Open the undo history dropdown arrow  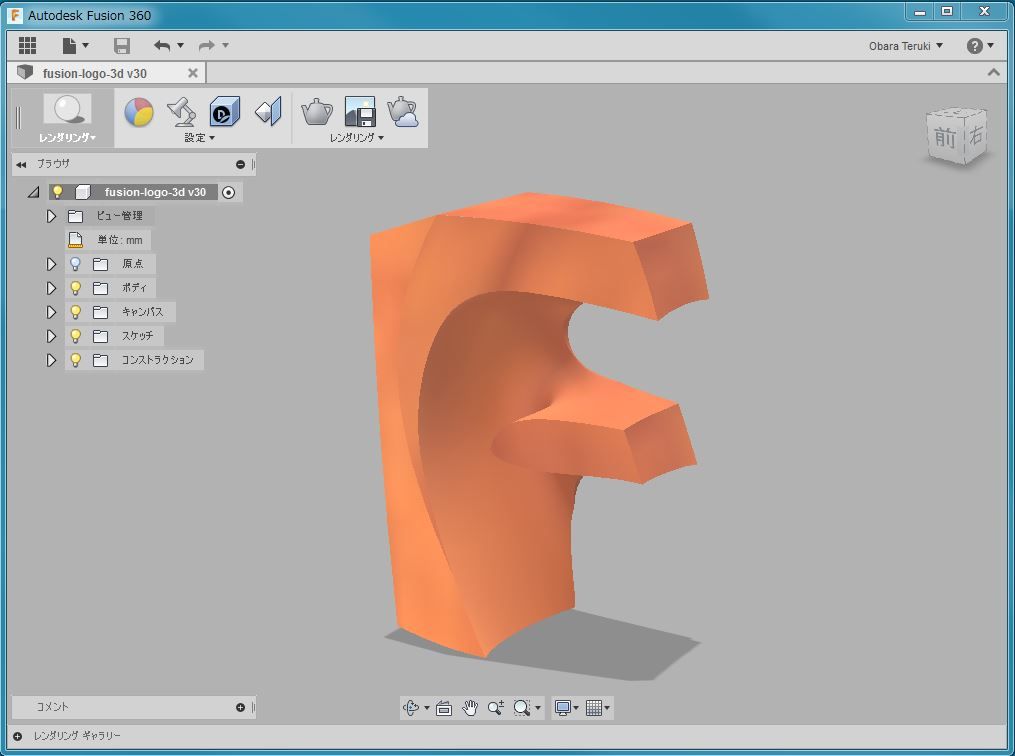(x=181, y=45)
